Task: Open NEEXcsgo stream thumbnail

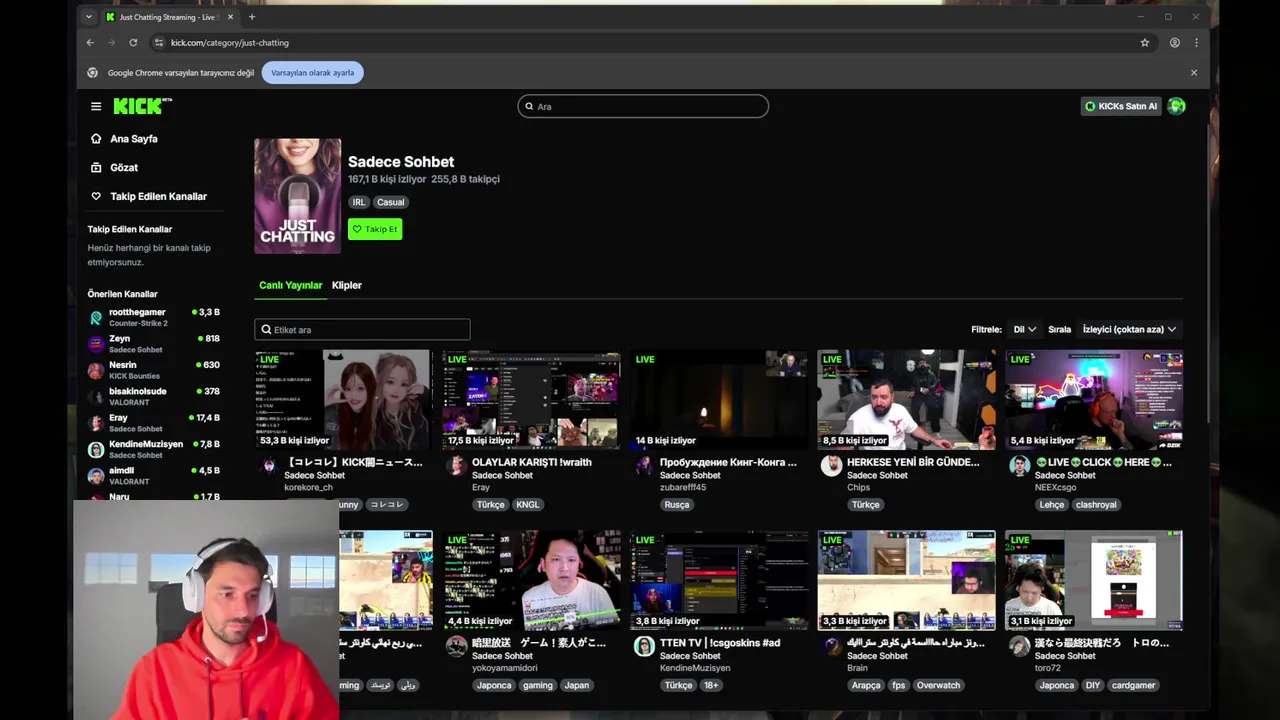Action: point(1094,400)
